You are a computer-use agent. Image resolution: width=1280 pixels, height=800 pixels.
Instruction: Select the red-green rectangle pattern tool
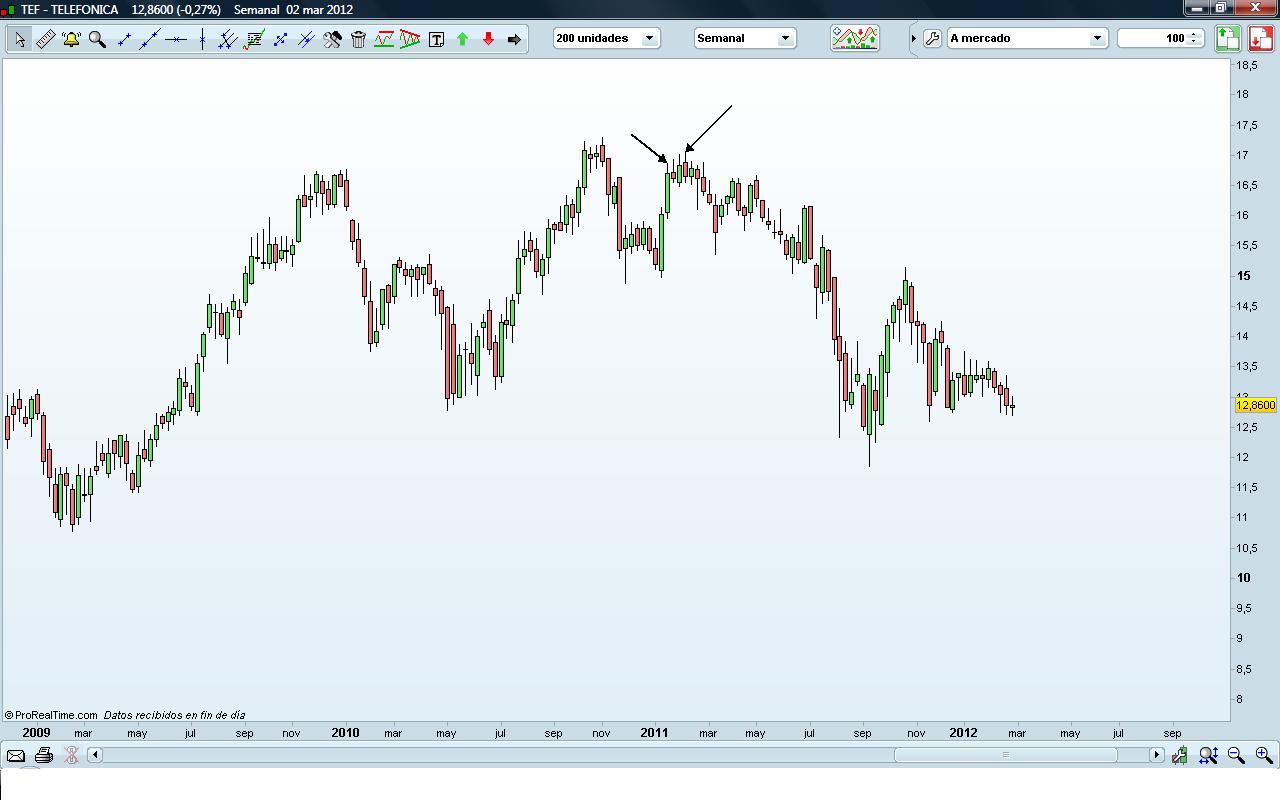pyautogui.click(x=384, y=39)
